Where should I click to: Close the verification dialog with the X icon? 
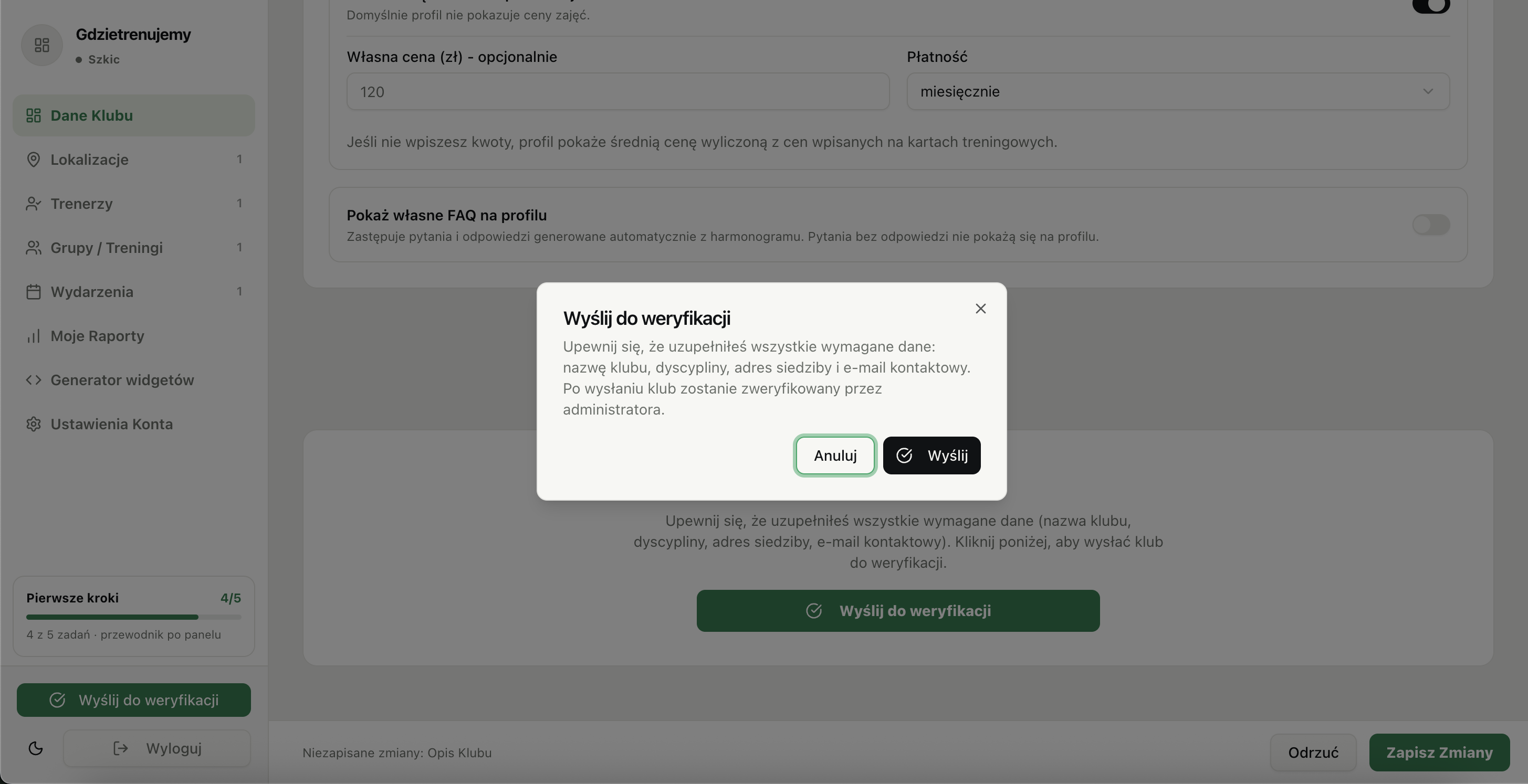980,309
